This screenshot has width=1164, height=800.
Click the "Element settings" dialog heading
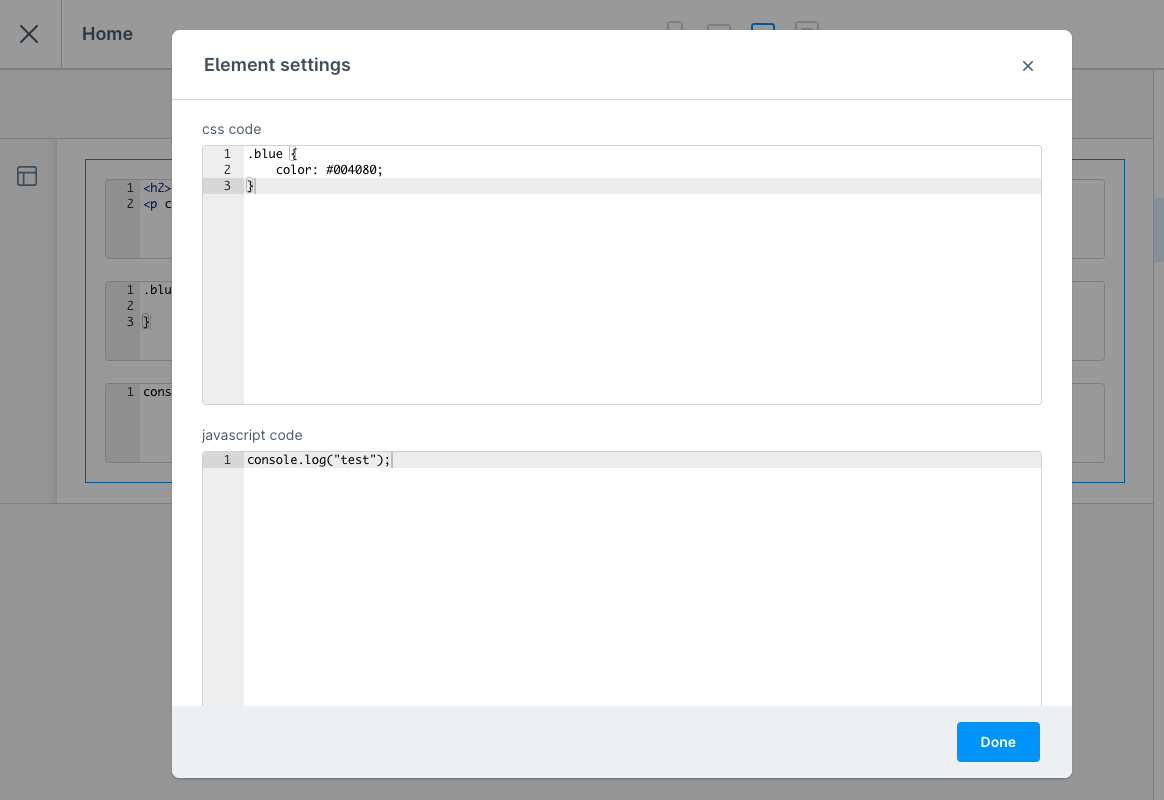277,65
